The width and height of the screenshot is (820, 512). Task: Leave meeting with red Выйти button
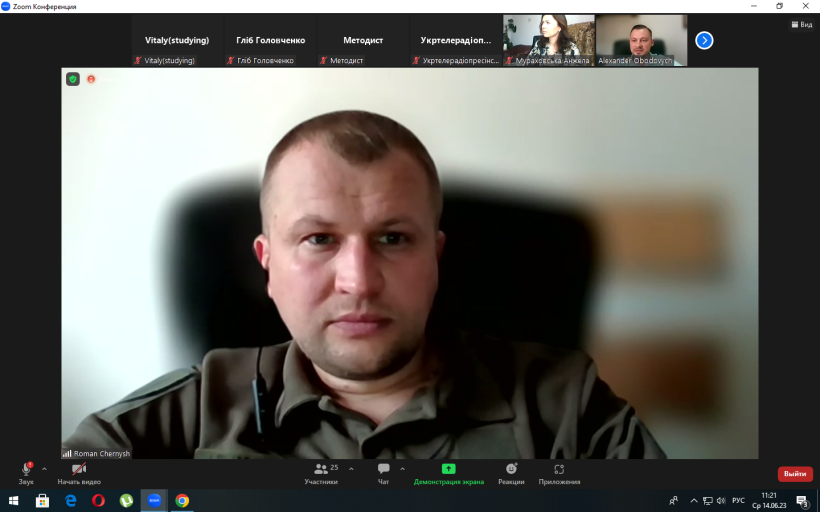point(795,474)
